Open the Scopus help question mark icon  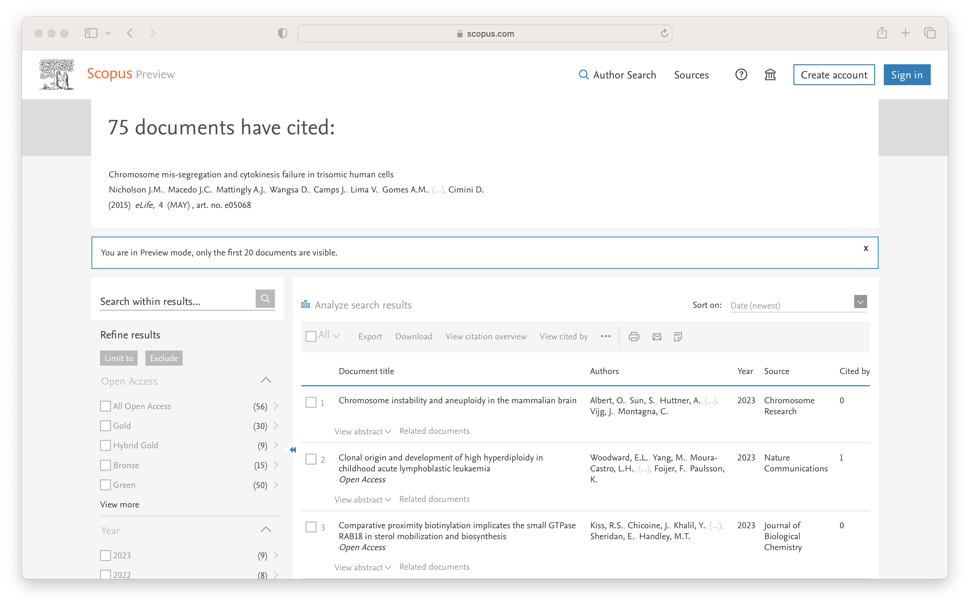(x=741, y=74)
